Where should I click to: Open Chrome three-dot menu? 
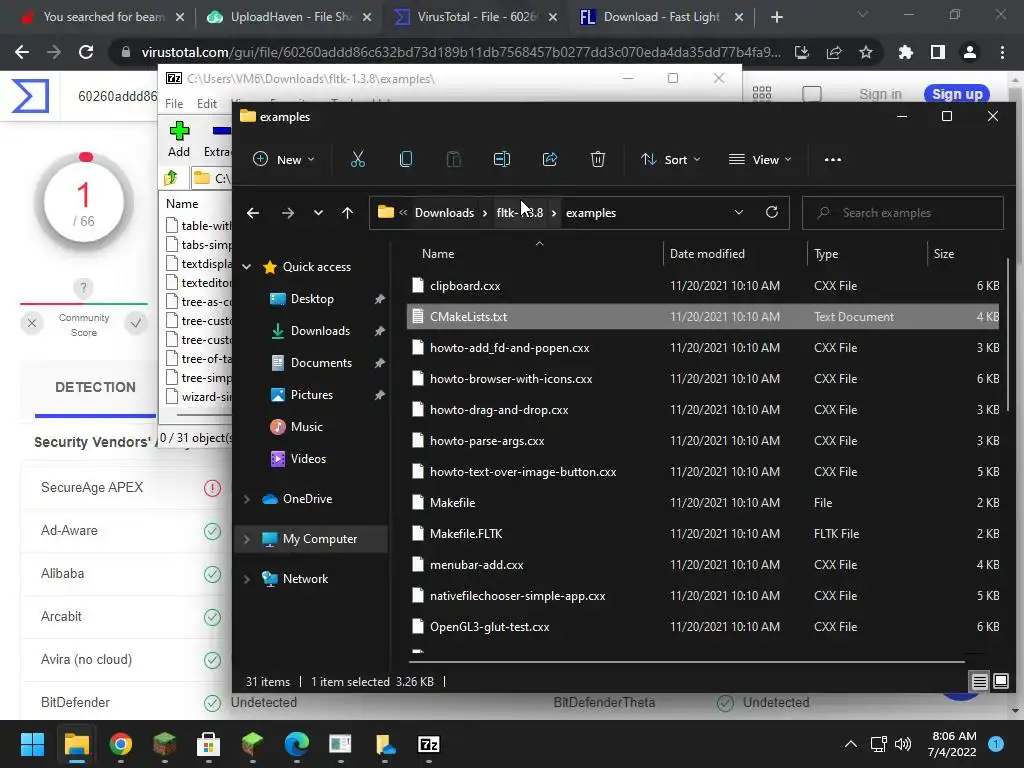tap(1002, 52)
